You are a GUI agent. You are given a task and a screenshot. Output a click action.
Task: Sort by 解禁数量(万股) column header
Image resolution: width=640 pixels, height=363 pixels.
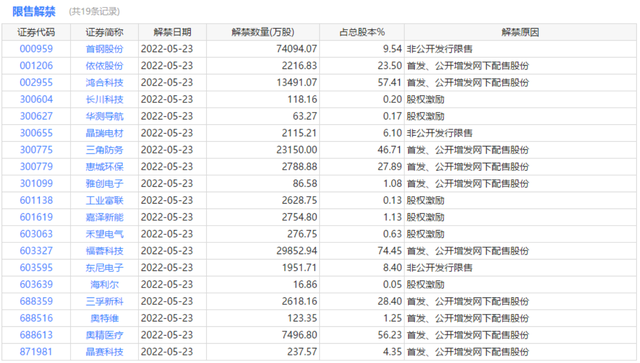click(x=263, y=32)
